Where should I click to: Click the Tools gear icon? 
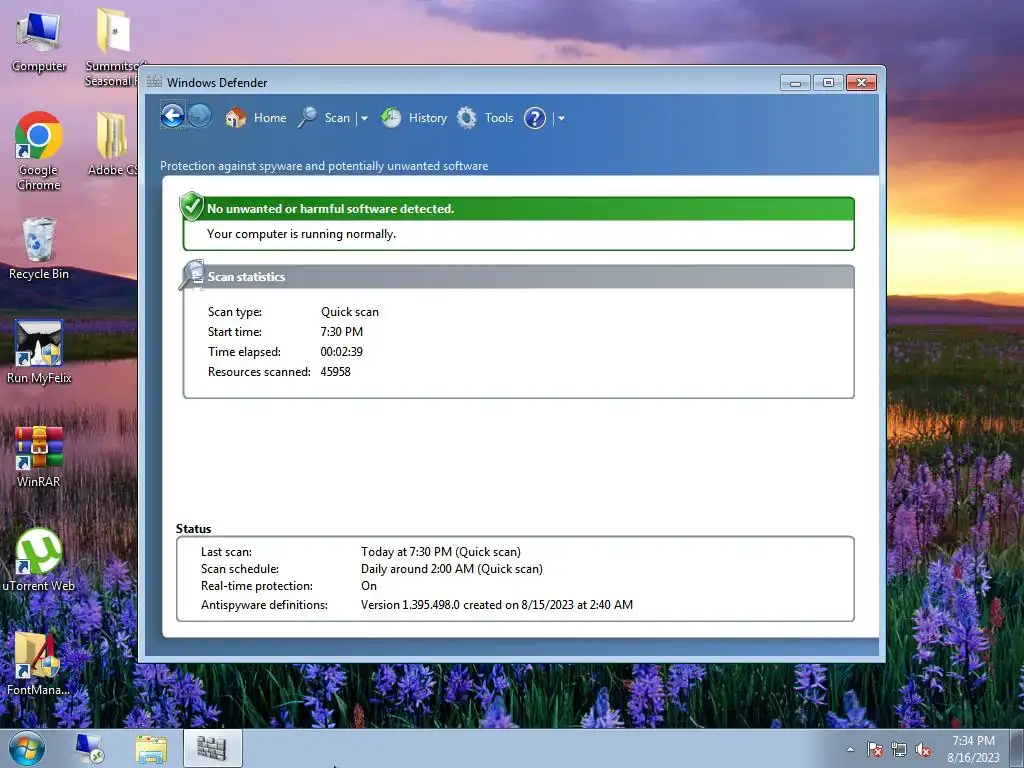pyautogui.click(x=466, y=118)
